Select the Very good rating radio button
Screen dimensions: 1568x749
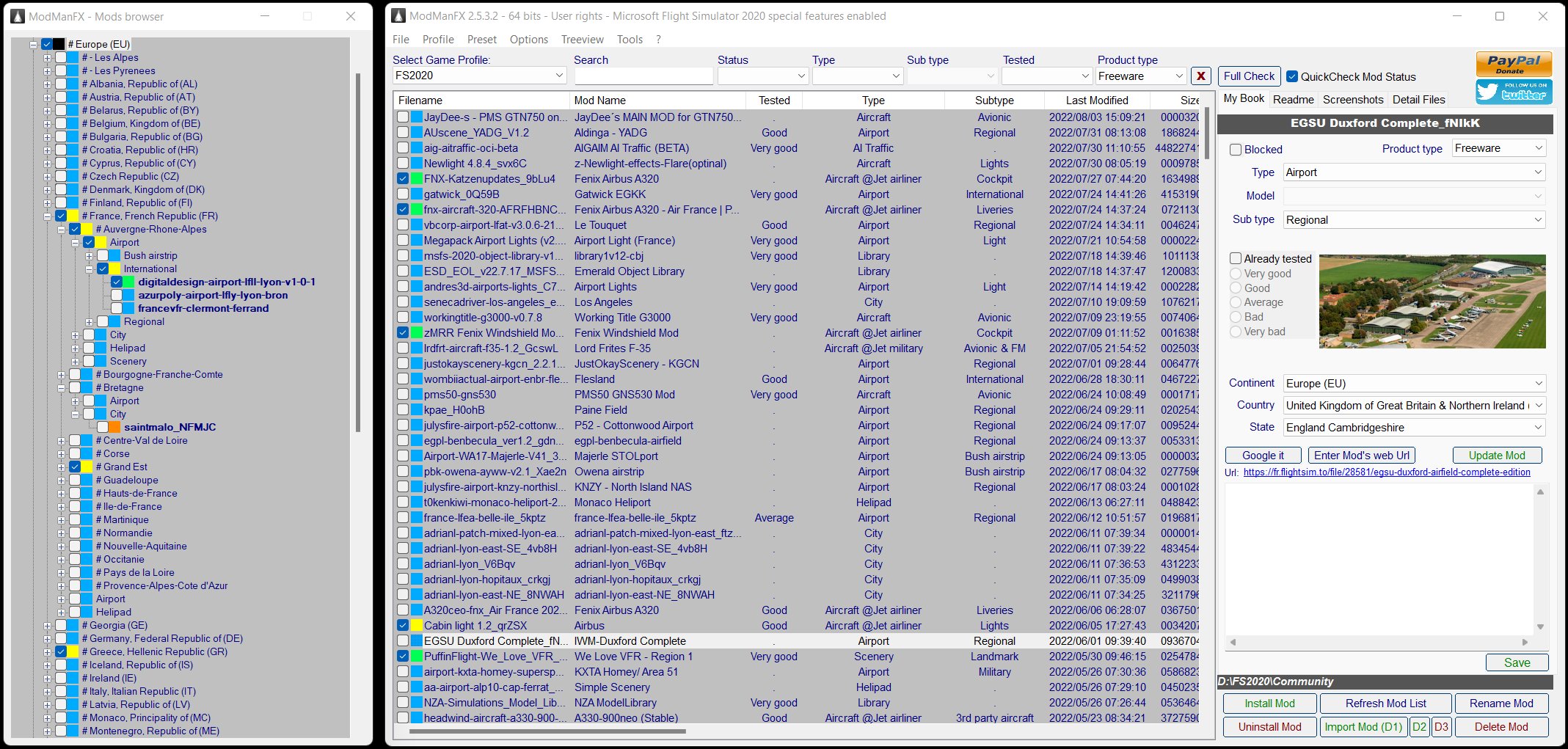pos(1236,274)
